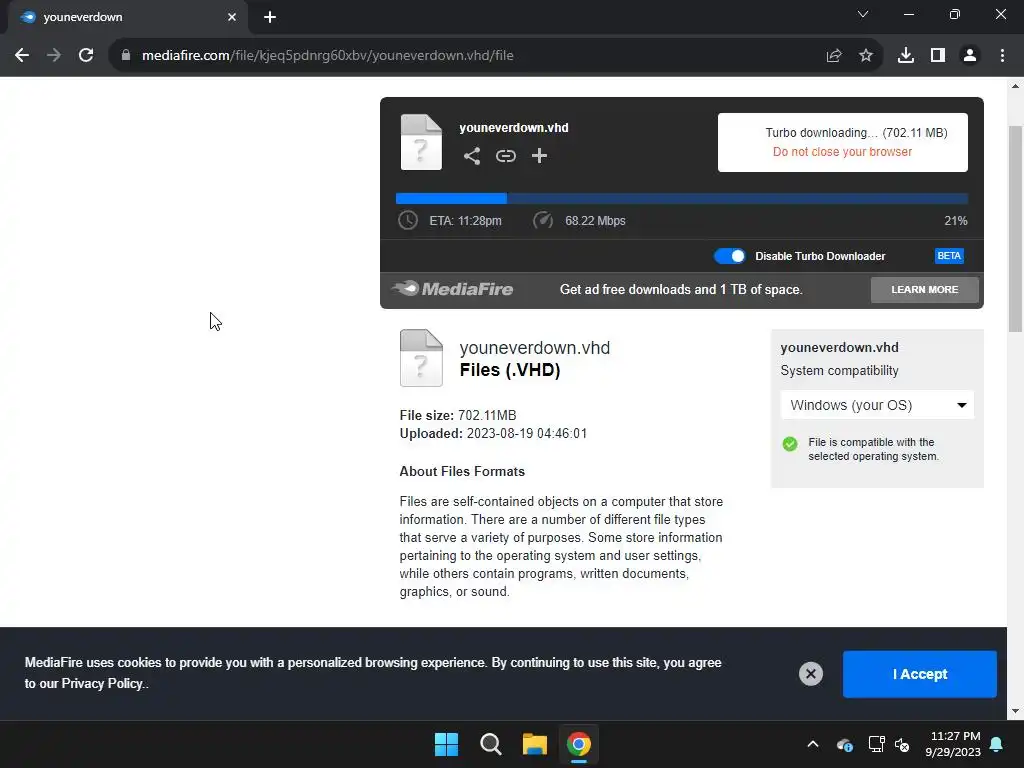
Task: Open the Chrome three-dot menu
Action: coord(1002,56)
